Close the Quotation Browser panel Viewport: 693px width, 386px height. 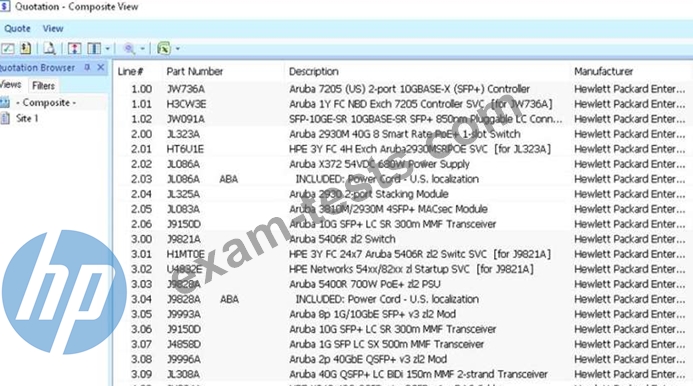click(x=101, y=67)
